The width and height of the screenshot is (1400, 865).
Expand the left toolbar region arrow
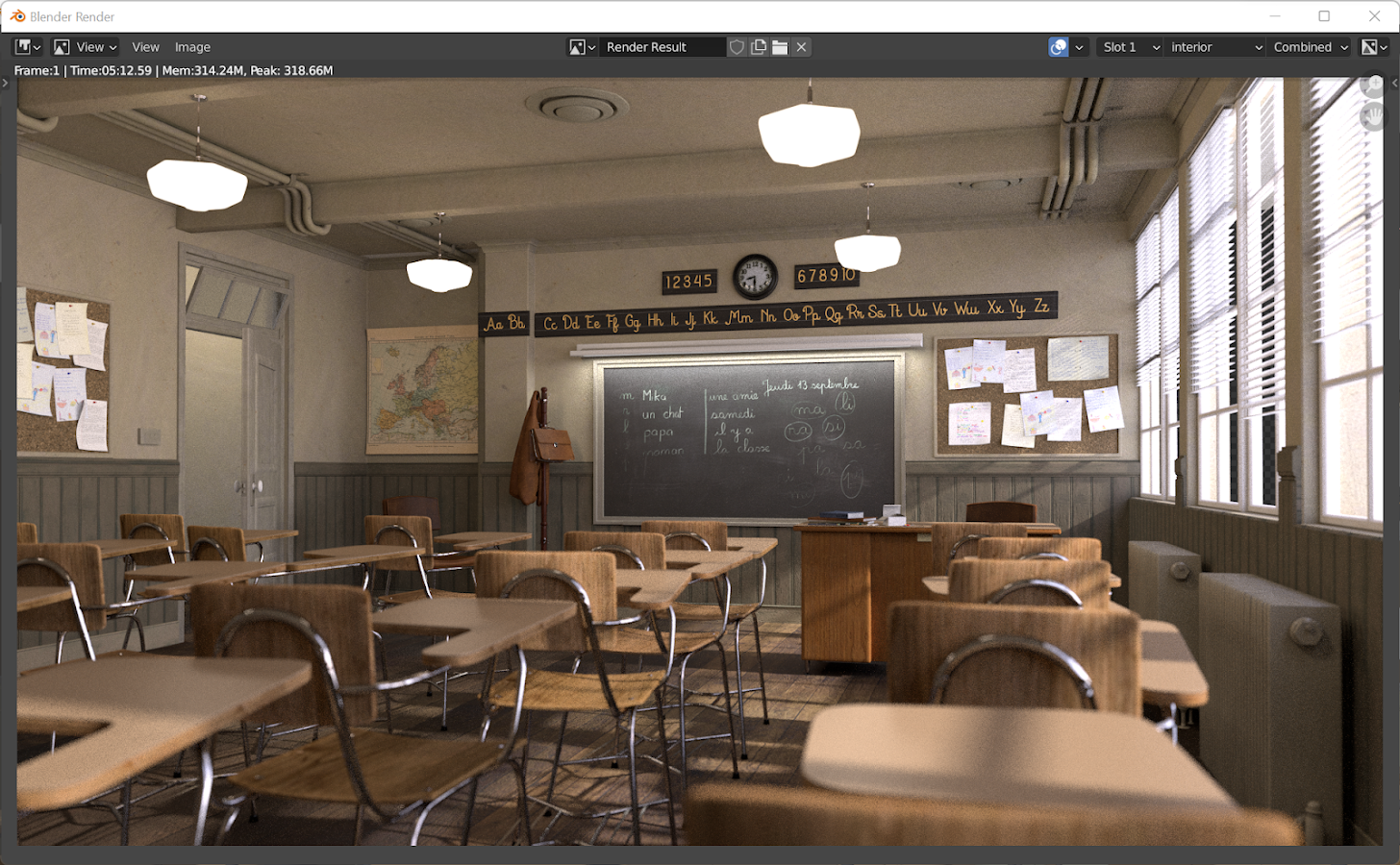[x=5, y=84]
